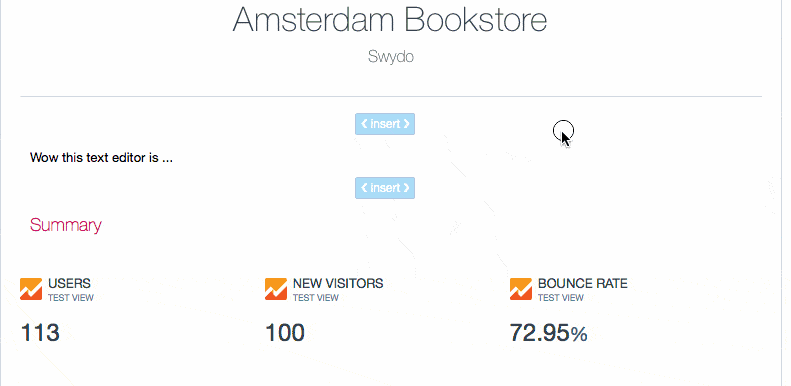
Task: Click the 72.95% bounce rate value
Action: [548, 333]
